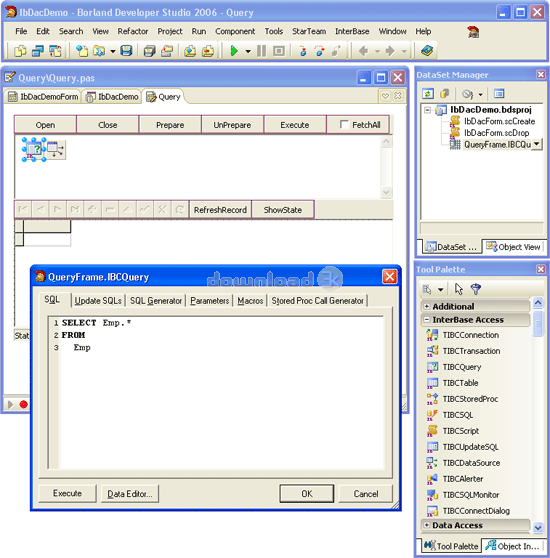
Task: Click the Save floppy-disk toolbar icon
Action: point(126,51)
